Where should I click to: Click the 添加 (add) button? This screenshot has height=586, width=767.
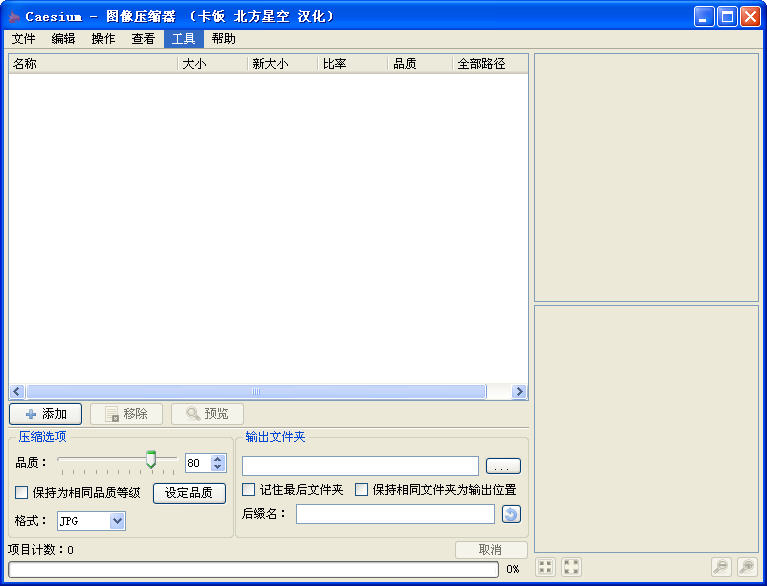tap(45, 414)
